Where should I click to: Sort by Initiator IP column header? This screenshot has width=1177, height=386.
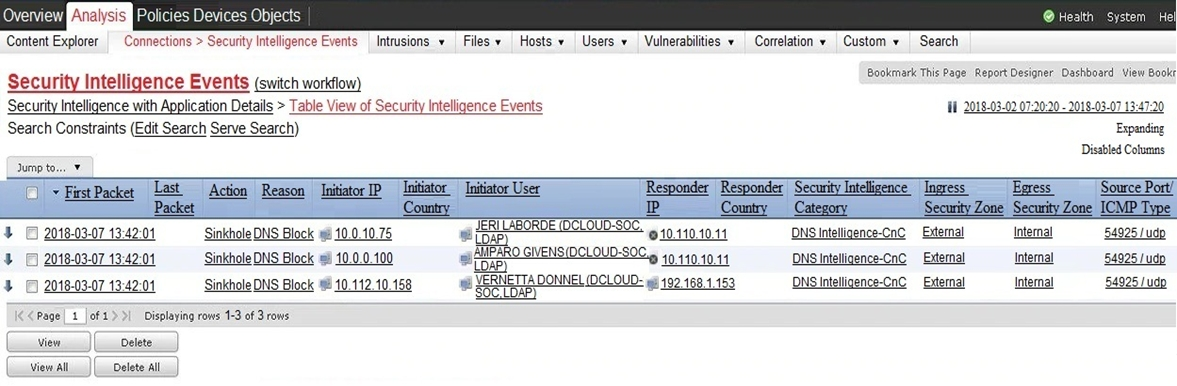click(x=351, y=191)
